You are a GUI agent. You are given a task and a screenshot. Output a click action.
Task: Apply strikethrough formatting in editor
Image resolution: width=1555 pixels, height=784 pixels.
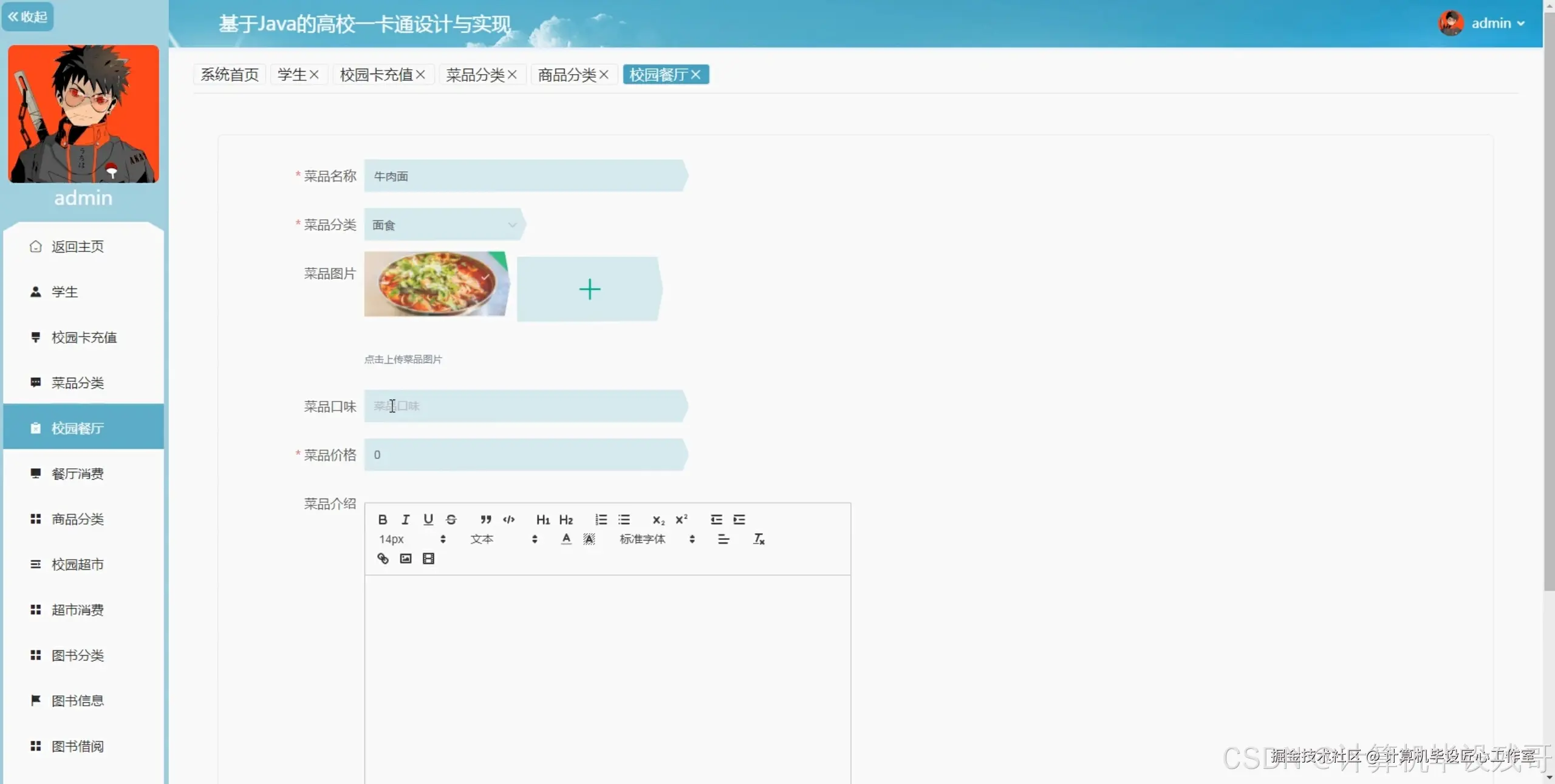pyautogui.click(x=451, y=519)
